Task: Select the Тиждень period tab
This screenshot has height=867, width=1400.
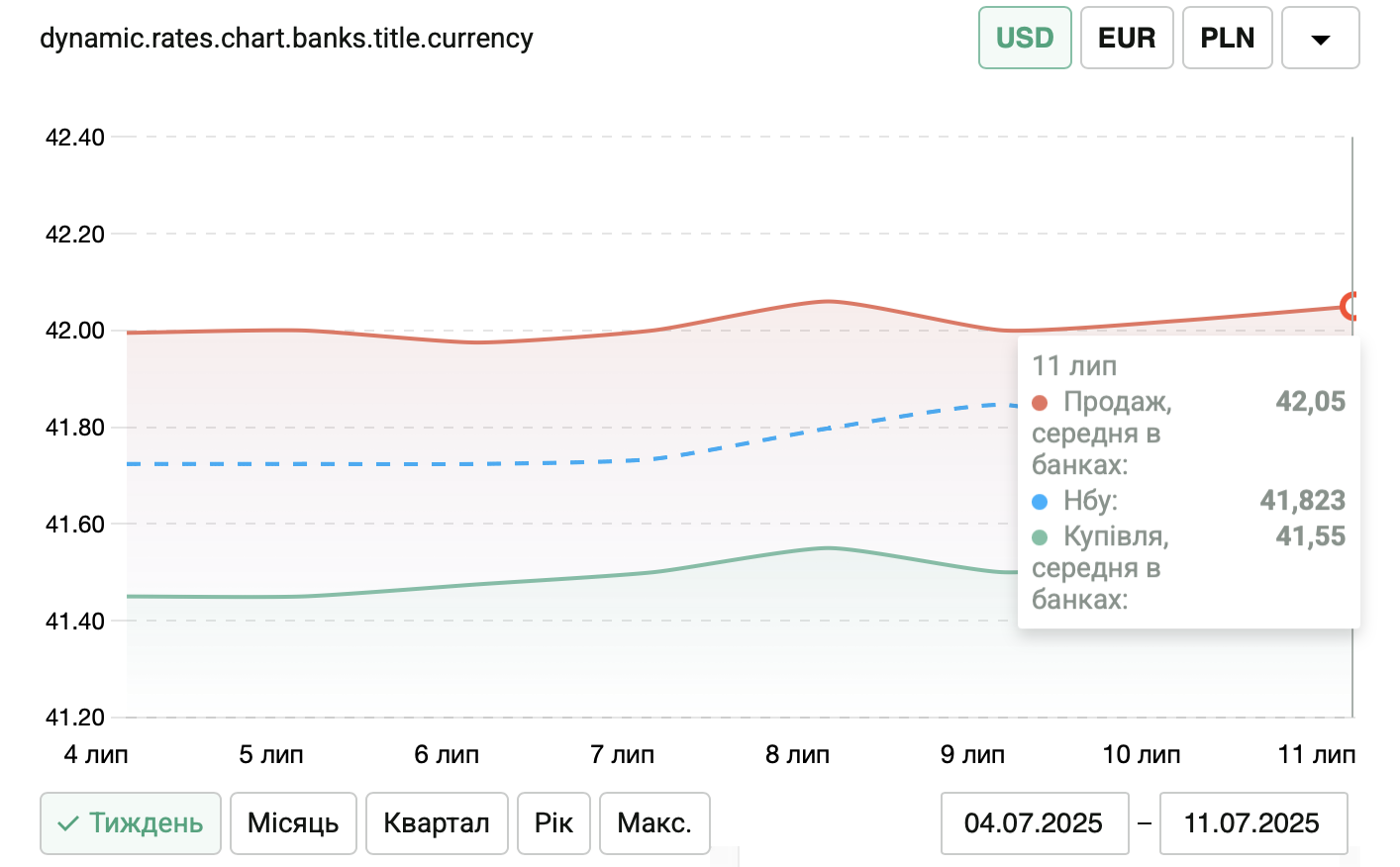Action: (x=131, y=822)
